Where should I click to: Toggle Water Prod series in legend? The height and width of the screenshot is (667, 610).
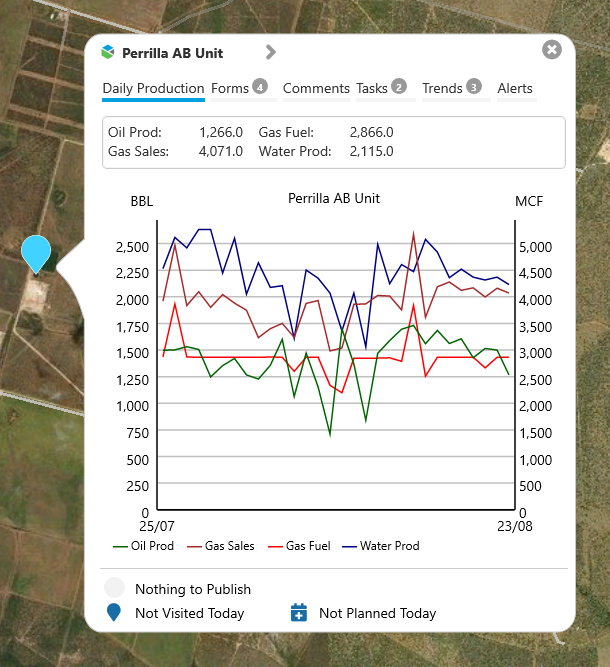pos(380,546)
